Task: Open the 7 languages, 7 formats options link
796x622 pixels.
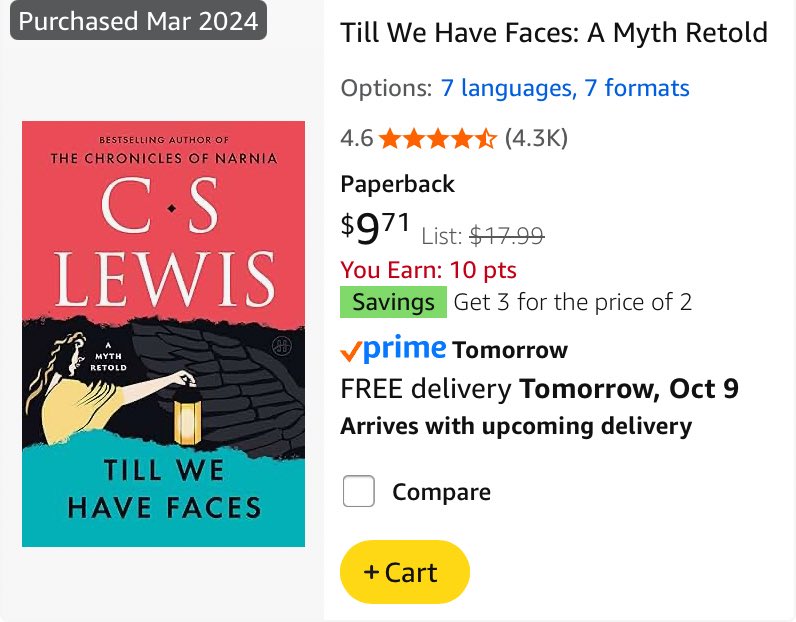Action: (565, 88)
